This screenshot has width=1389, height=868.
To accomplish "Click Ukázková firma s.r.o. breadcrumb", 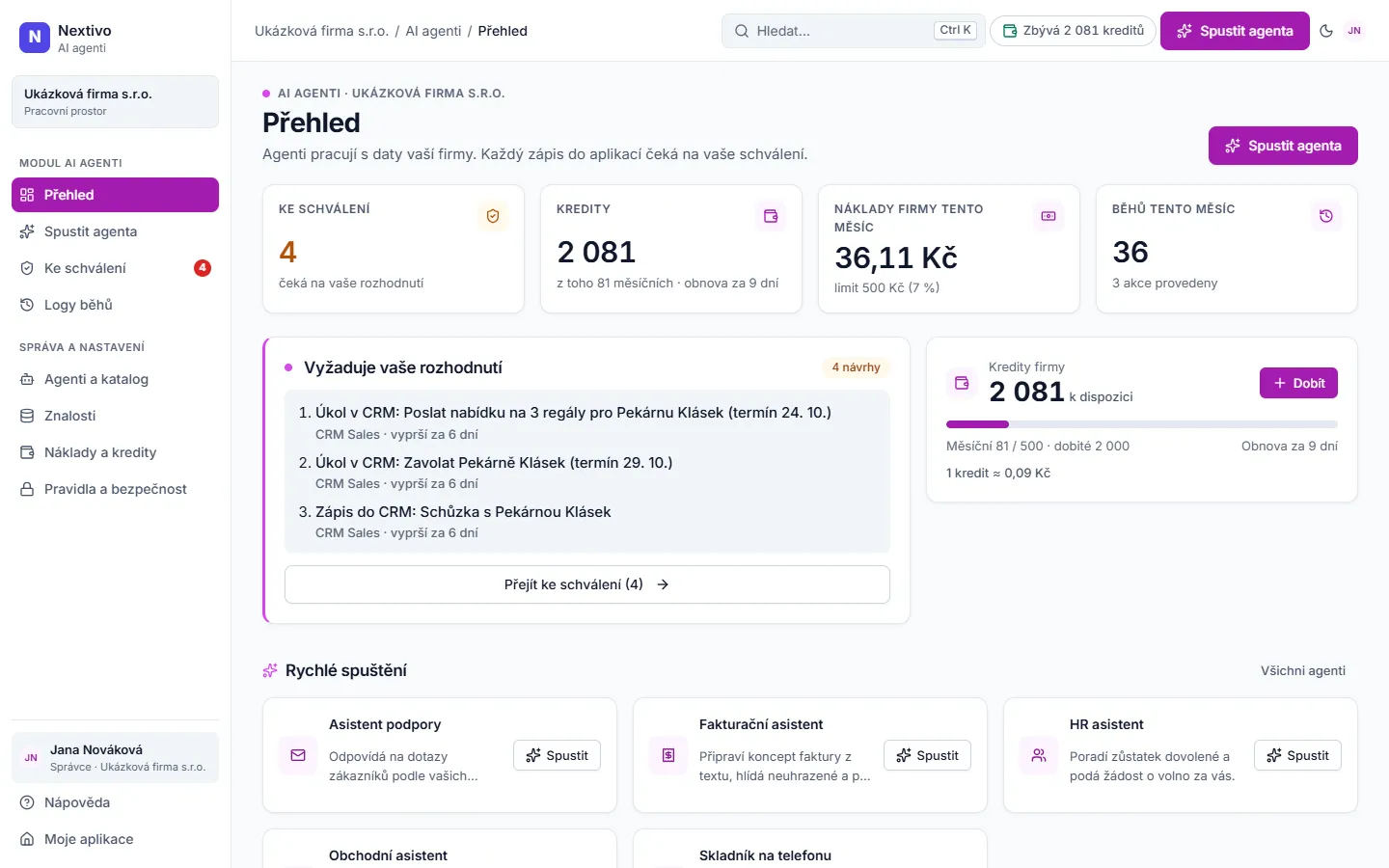I will click(x=321, y=31).
